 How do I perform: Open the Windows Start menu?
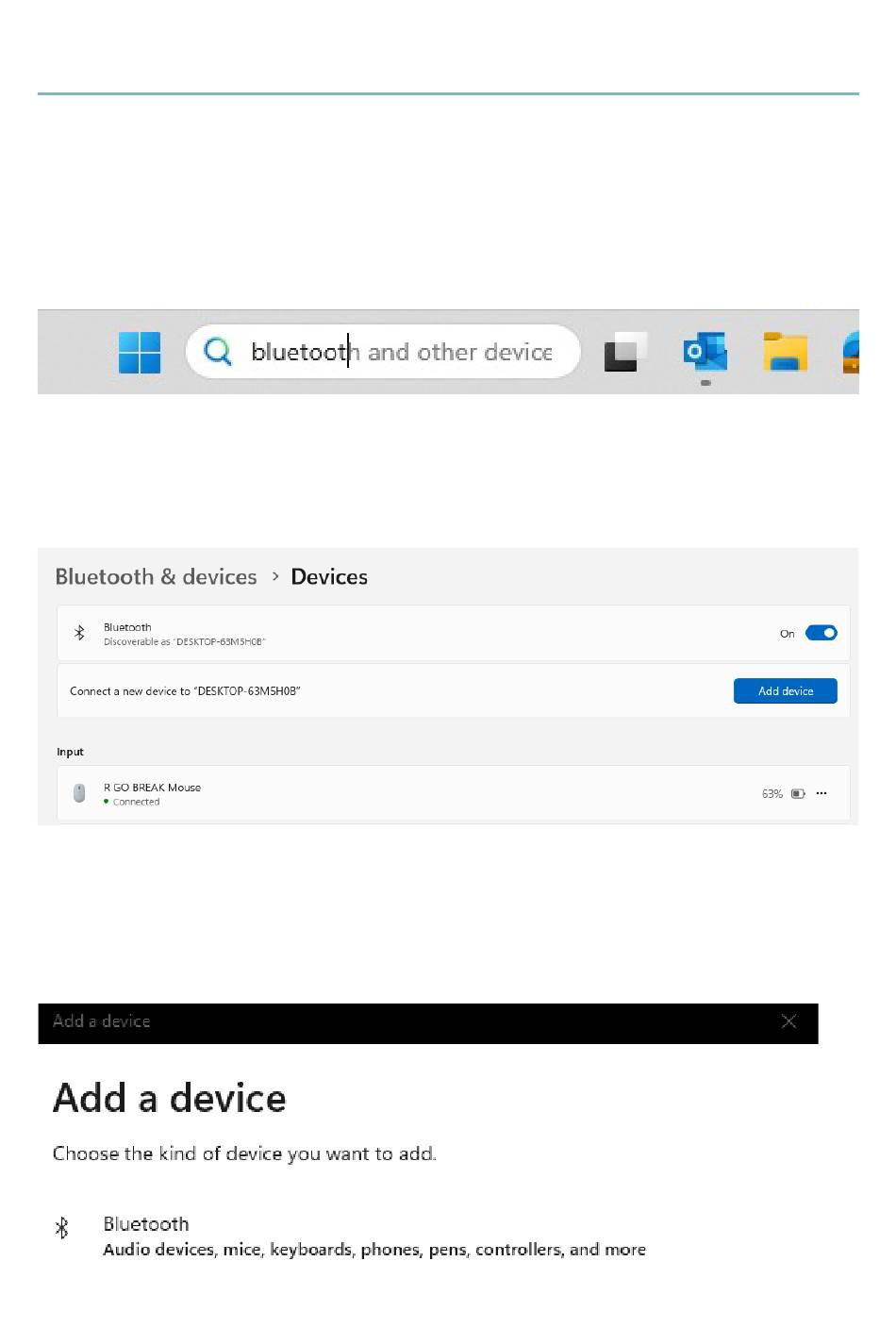pyautogui.click(x=140, y=352)
